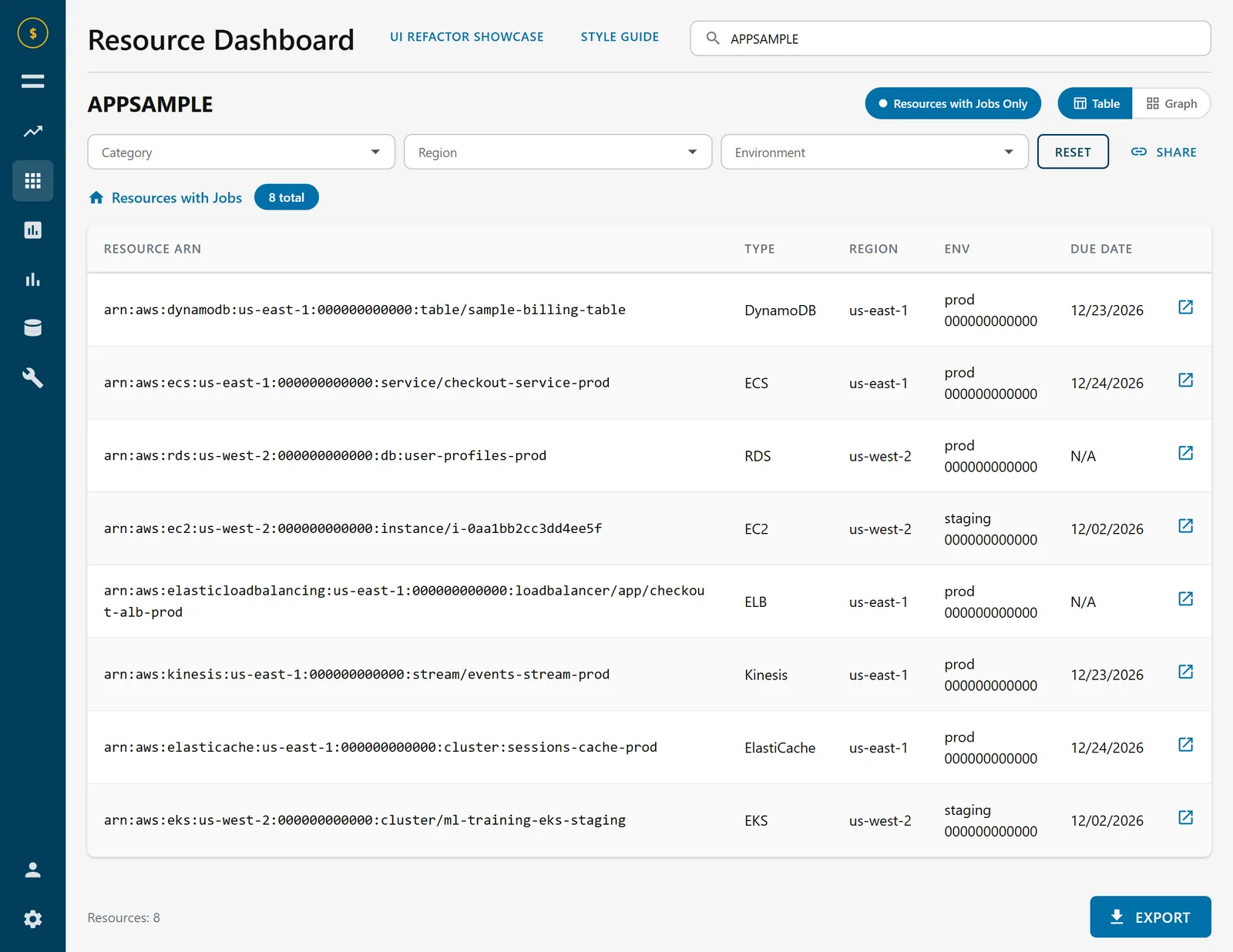Image resolution: width=1233 pixels, height=952 pixels.
Task: Expand the Environment dropdown
Action: click(875, 152)
